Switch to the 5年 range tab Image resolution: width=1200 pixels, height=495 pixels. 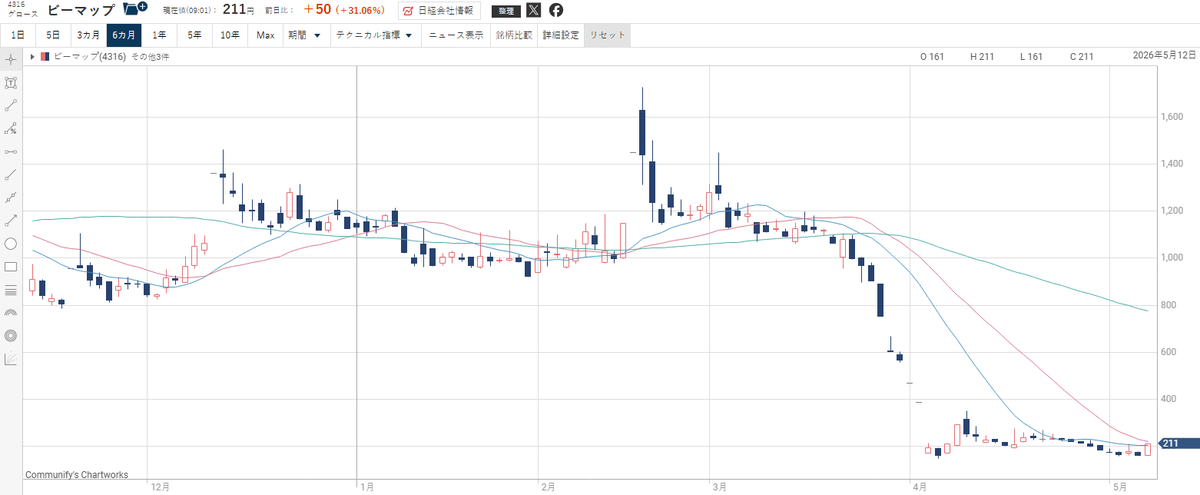point(195,35)
